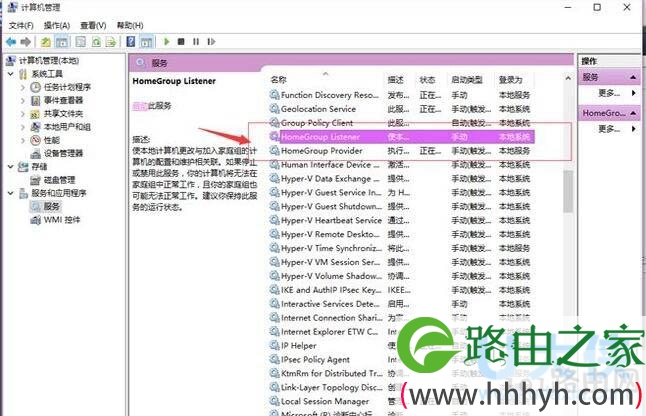The height and width of the screenshot is (416, 646).
Task: Select Hyper-V Time Synchroniz... row
Action: [400, 248]
